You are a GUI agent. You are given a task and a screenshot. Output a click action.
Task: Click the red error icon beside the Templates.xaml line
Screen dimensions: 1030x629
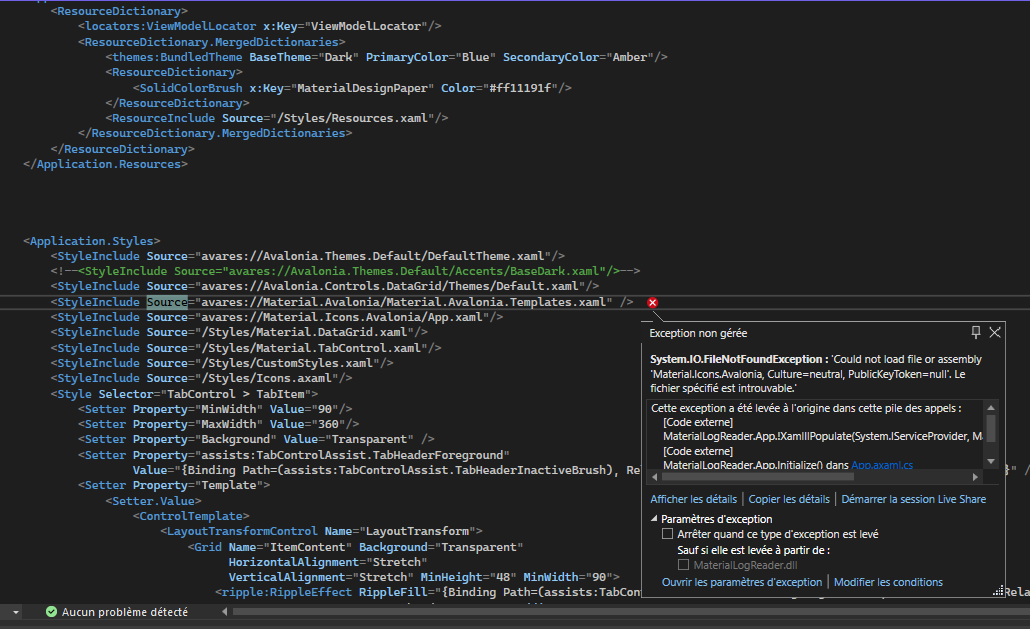point(652,303)
